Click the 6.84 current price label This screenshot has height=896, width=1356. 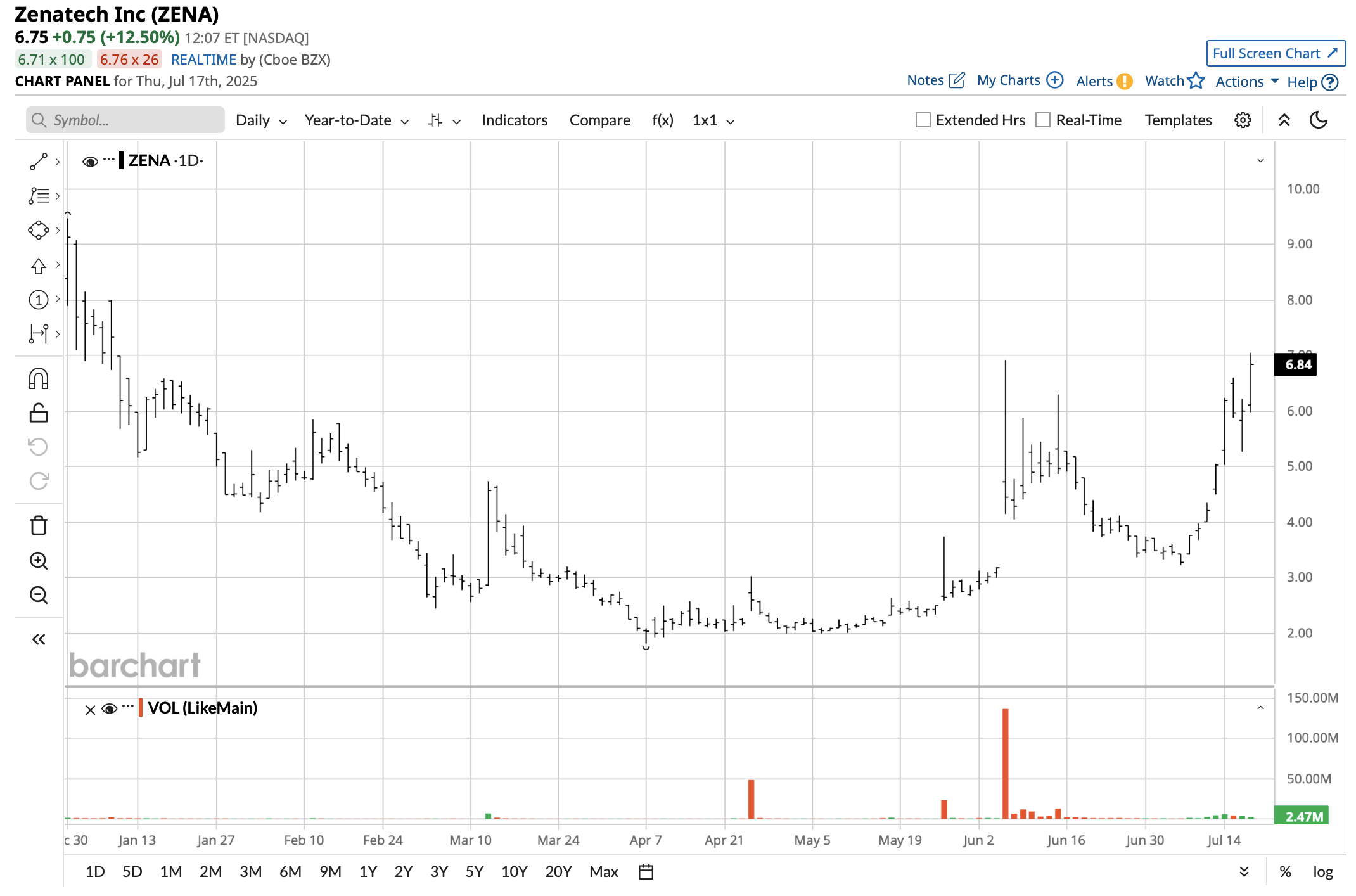pos(1296,364)
